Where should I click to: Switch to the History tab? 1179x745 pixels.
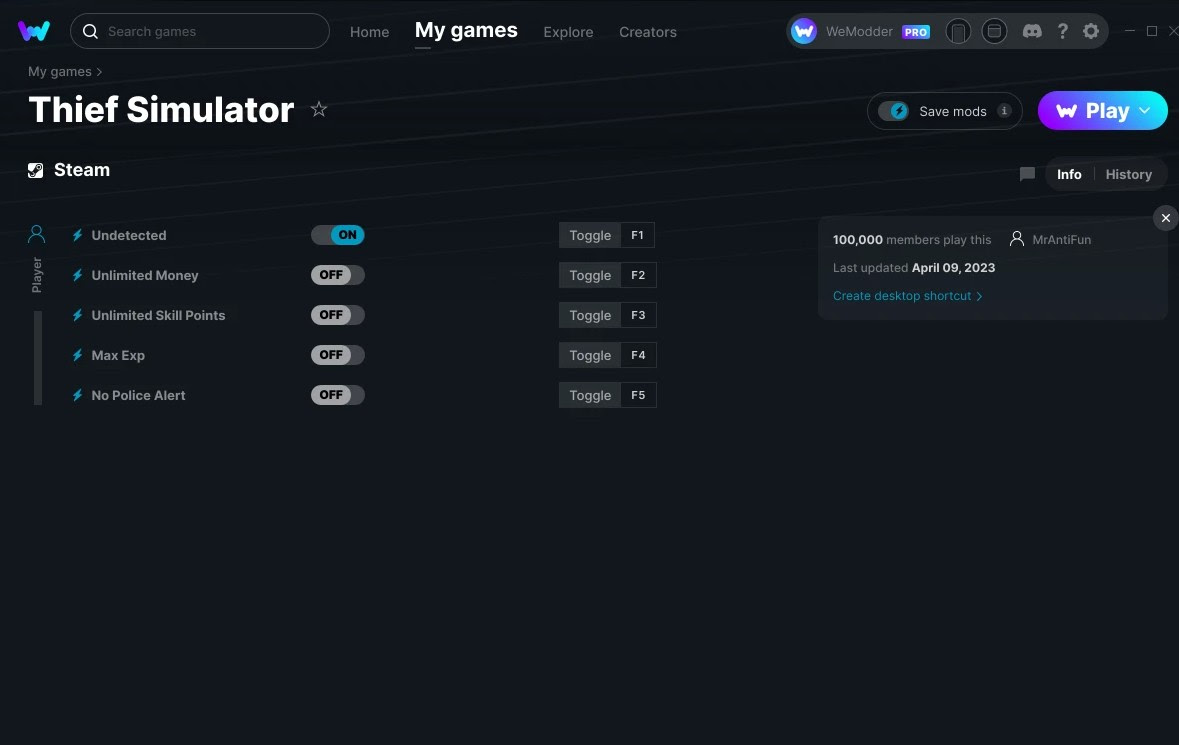click(x=1128, y=174)
